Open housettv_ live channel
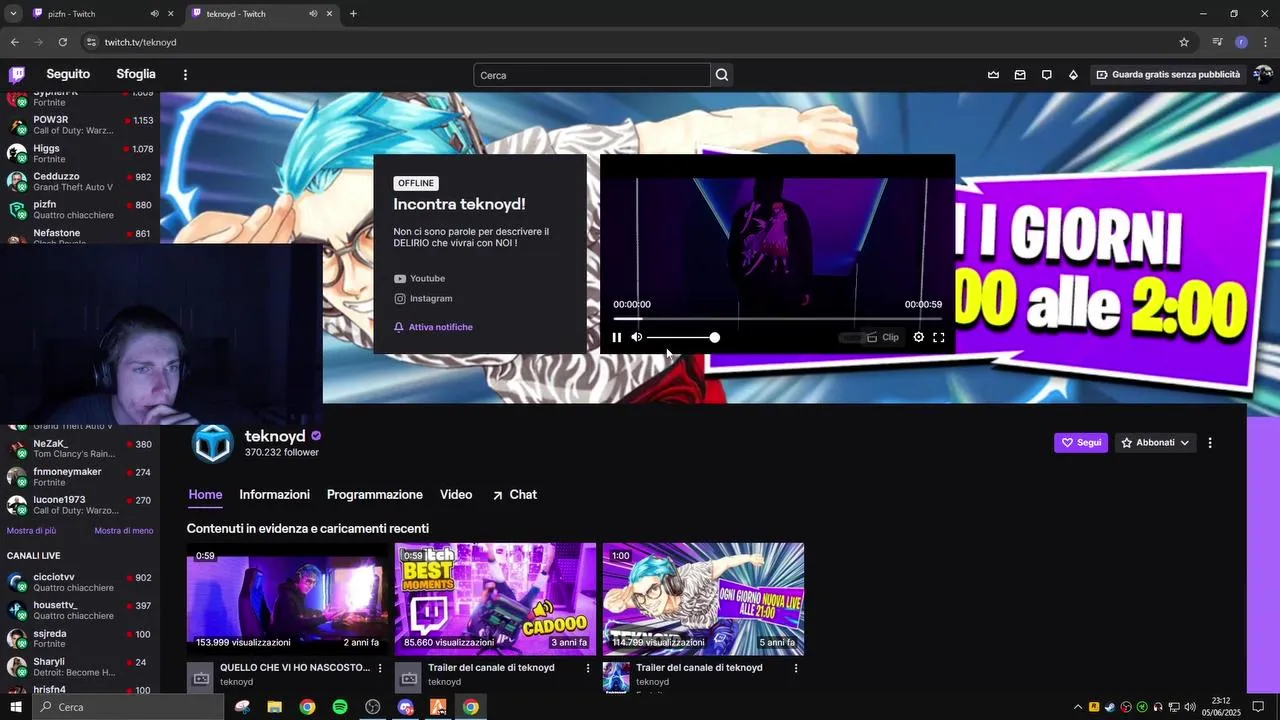The width and height of the screenshot is (1280, 720). pos(80,610)
